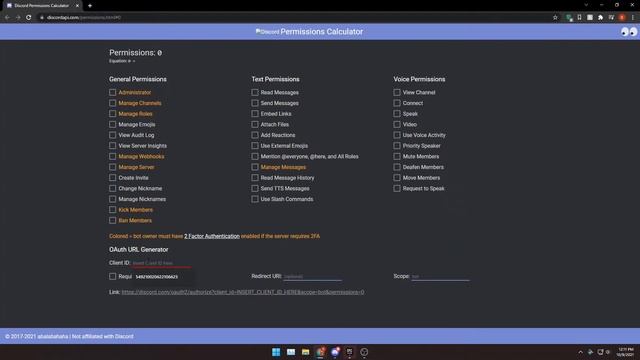Open the PyCharm icon on the taskbar
This screenshot has width=640, height=360.
click(349, 352)
